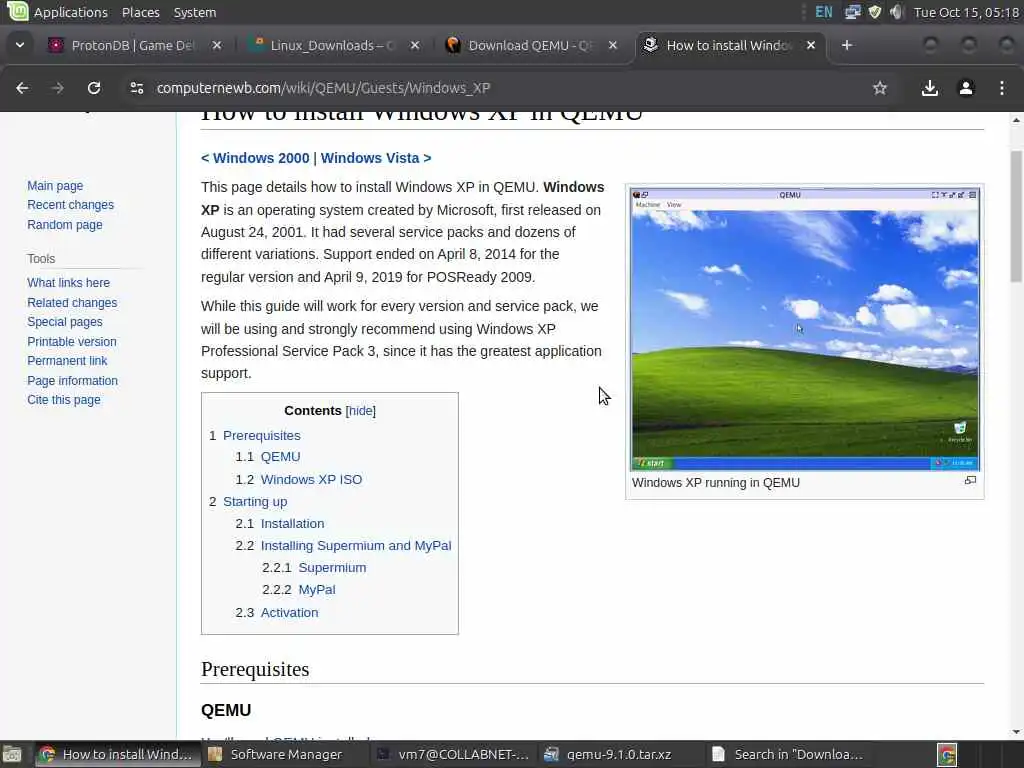Viewport: 1024px width, 768px height.
Task: Click the date and time clock
Action: pyautogui.click(x=967, y=12)
